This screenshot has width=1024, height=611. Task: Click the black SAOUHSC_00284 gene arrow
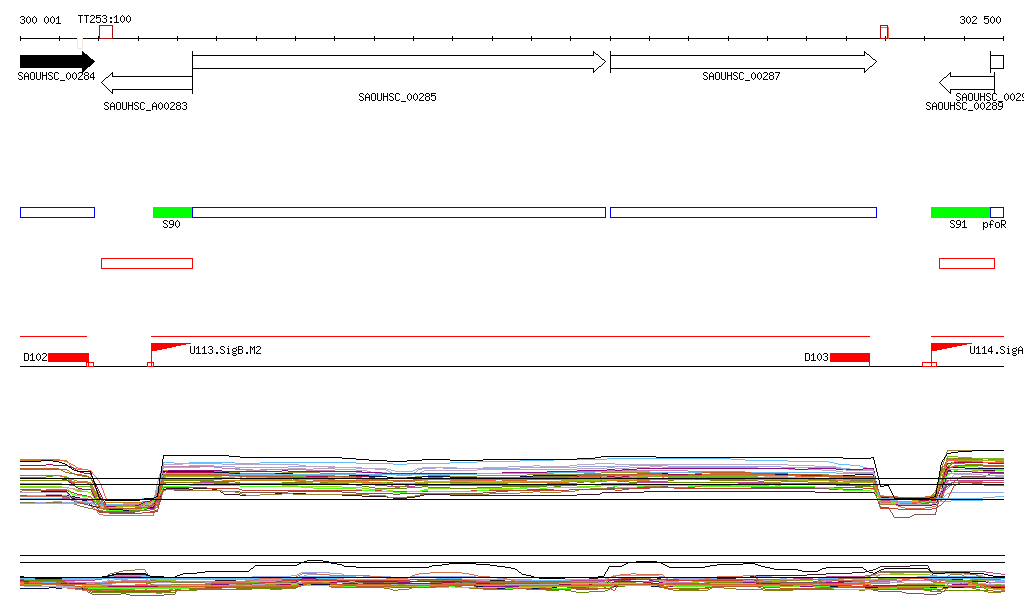pyautogui.click(x=56, y=62)
